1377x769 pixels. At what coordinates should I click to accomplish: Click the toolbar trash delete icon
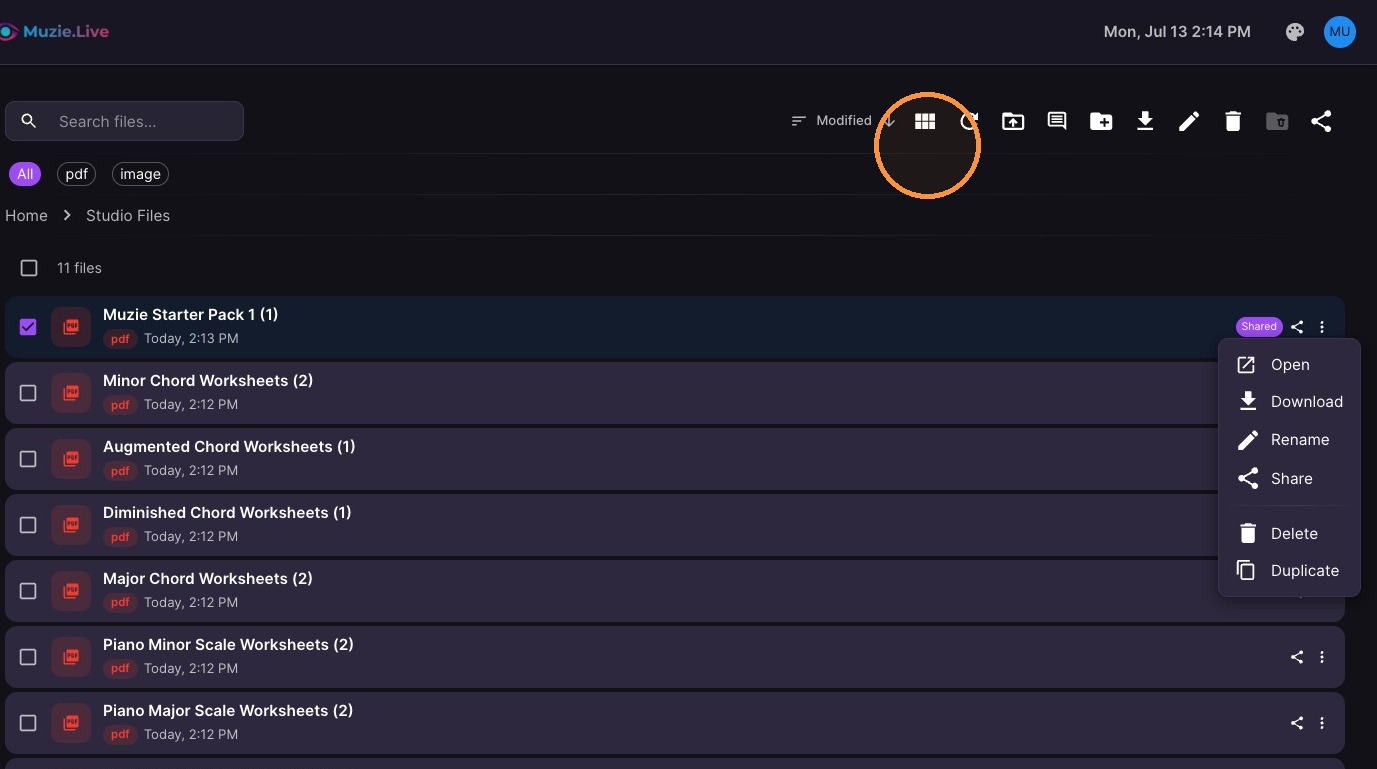[x=1233, y=121]
